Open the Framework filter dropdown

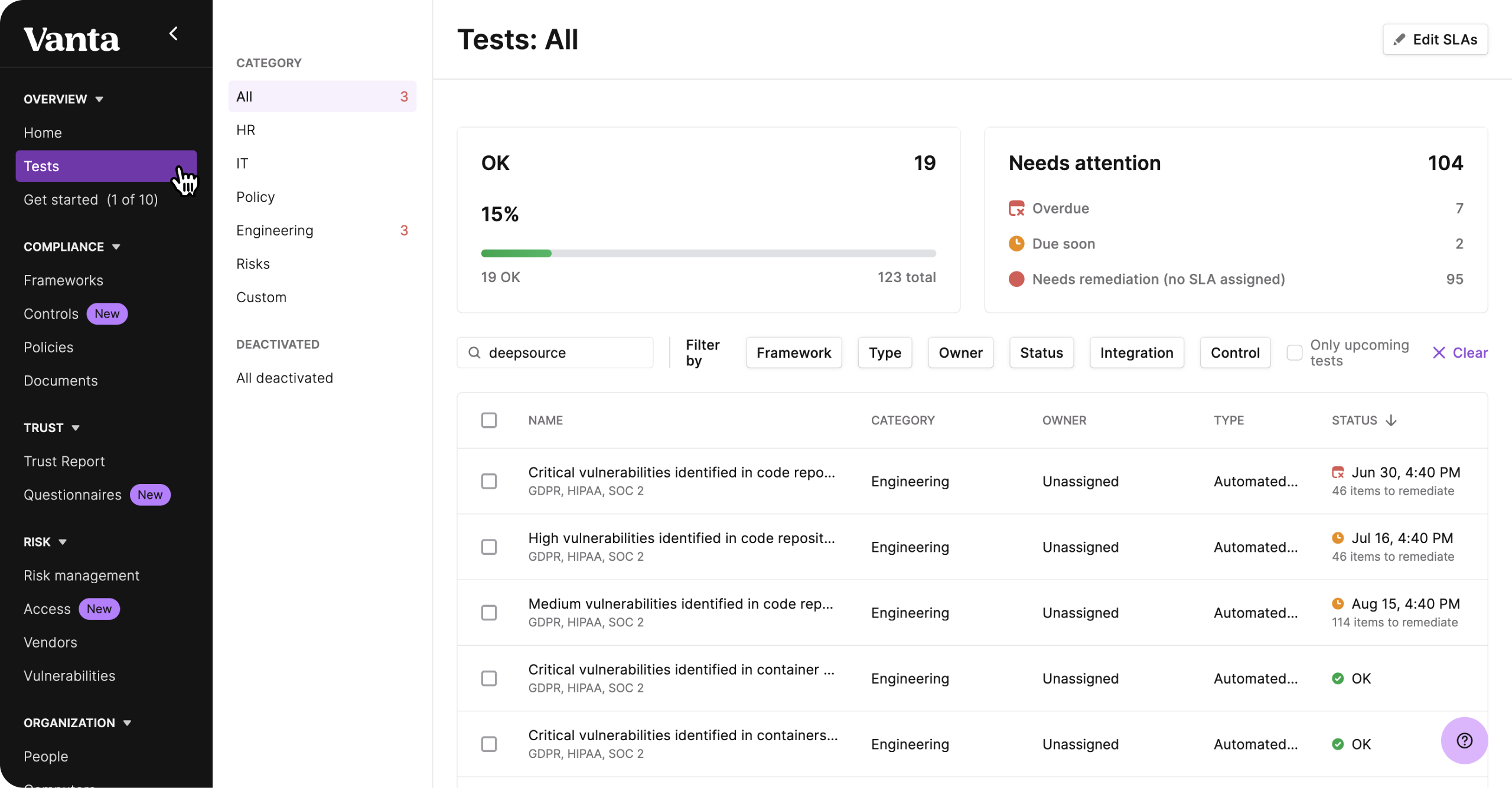point(793,353)
